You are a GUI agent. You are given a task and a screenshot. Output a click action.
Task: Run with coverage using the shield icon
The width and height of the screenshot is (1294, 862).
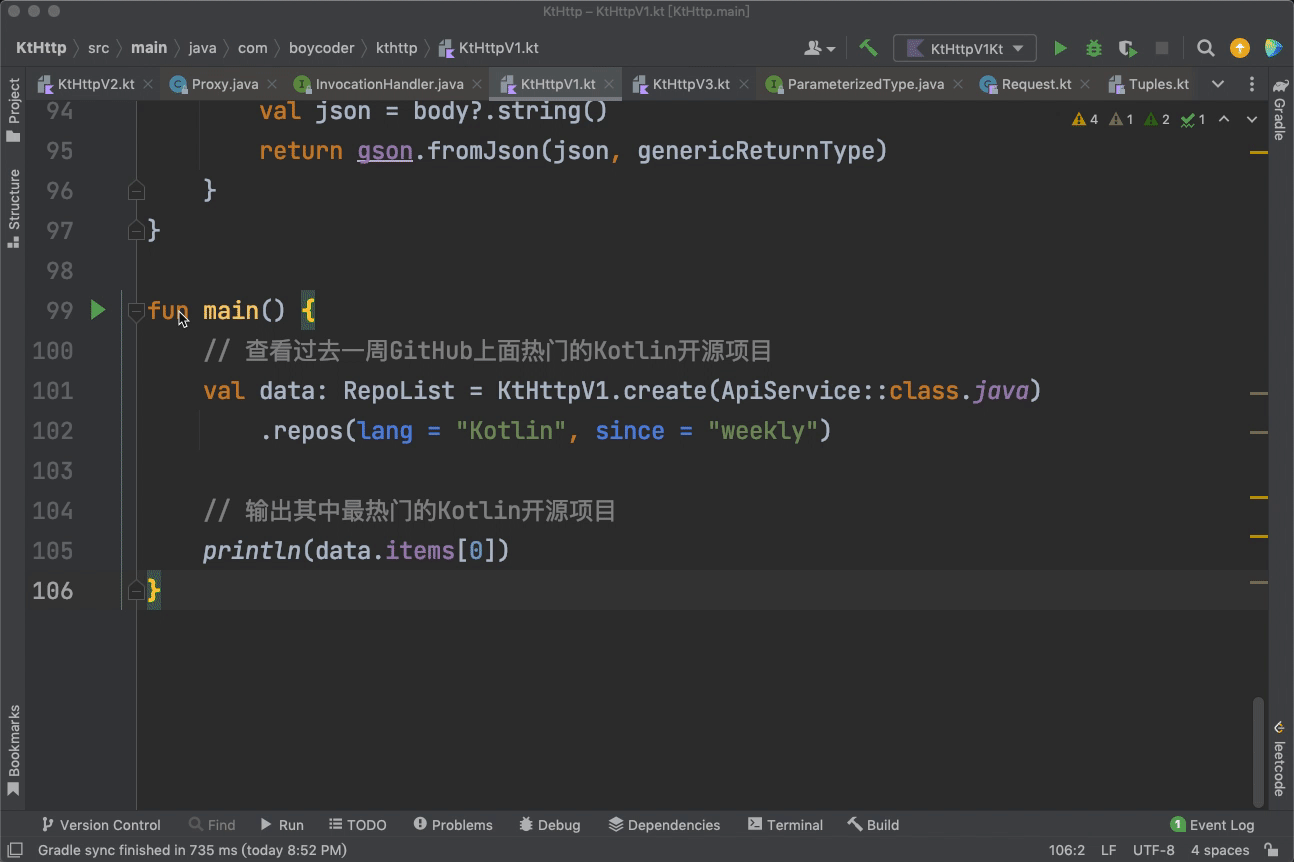1127,48
